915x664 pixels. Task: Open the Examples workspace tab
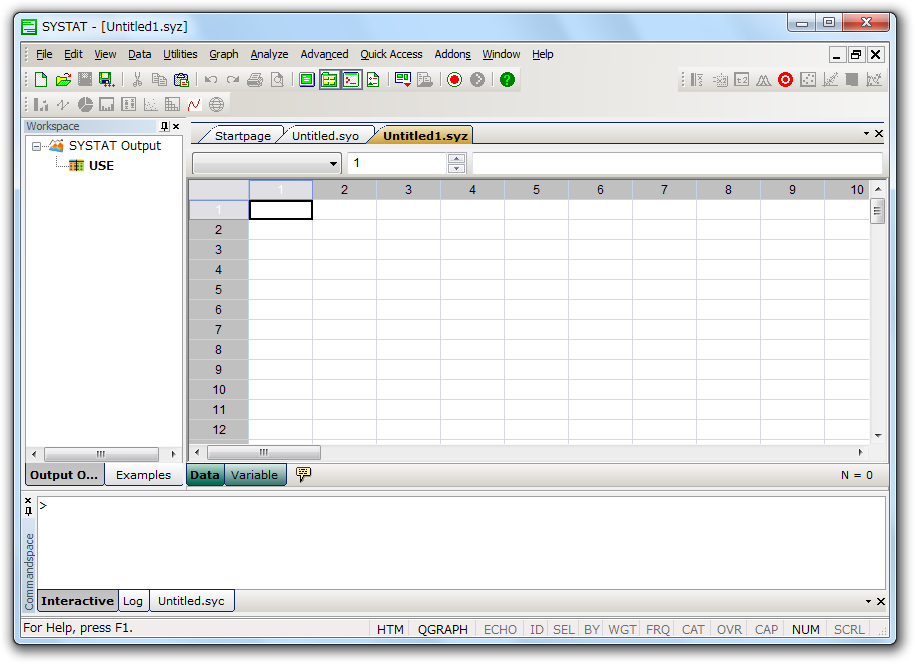click(143, 475)
